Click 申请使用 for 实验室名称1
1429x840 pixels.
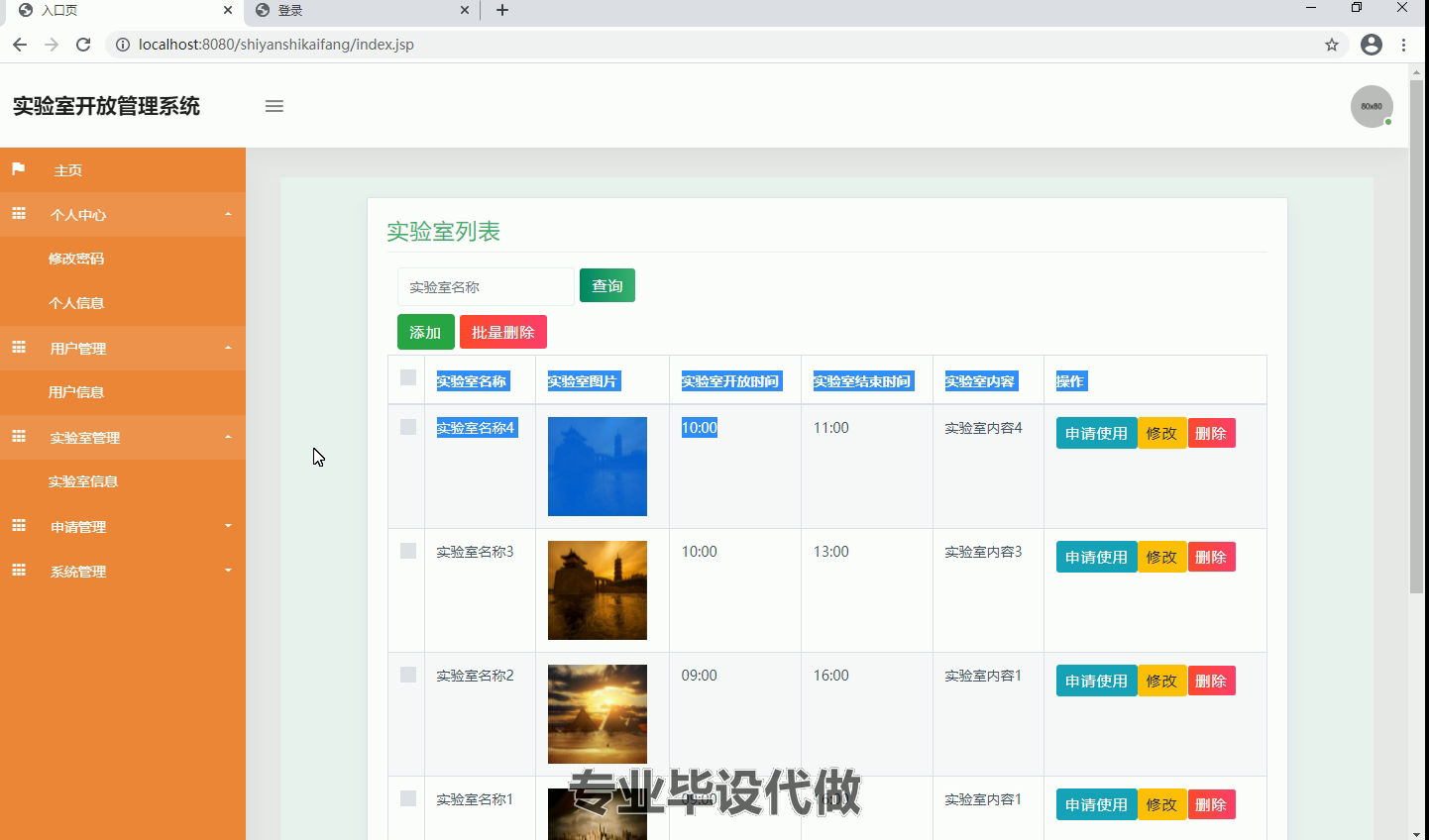tap(1096, 804)
